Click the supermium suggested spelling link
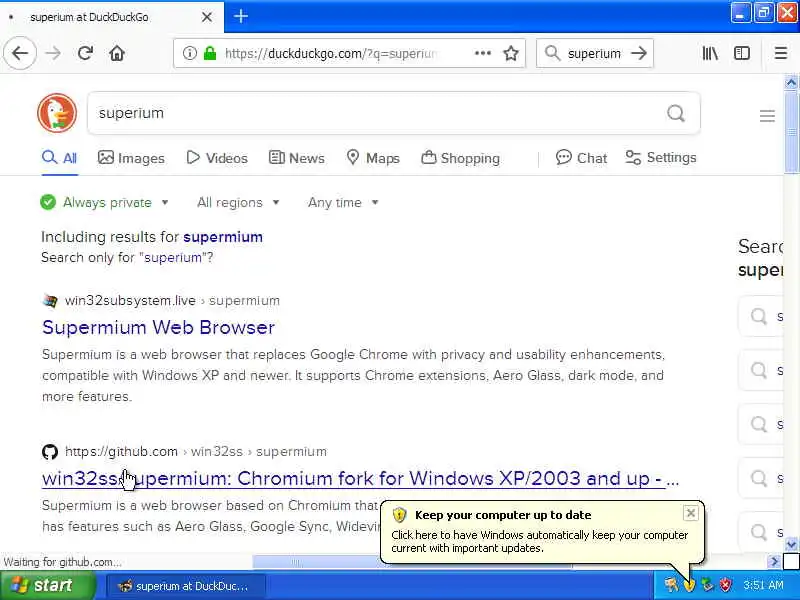This screenshot has width=800, height=600. point(223,237)
